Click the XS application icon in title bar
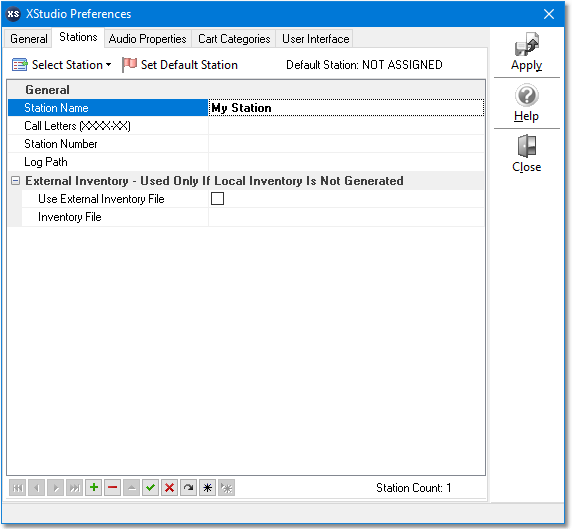Image resolution: width=572 pixels, height=531 pixels. point(13,14)
